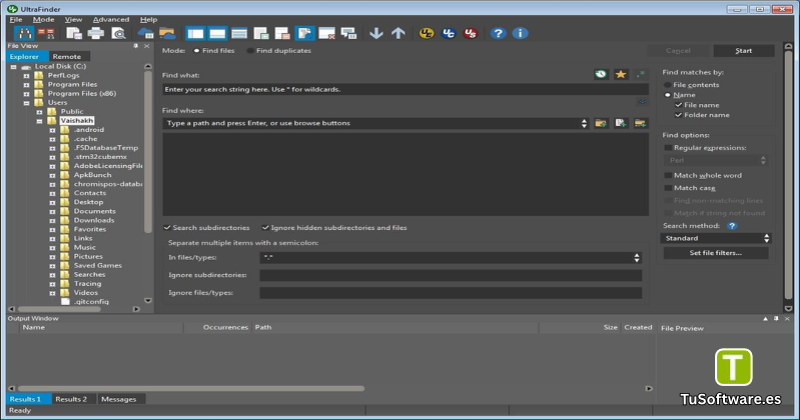Toggle Ignore hidden subdirectories and files

point(265,228)
